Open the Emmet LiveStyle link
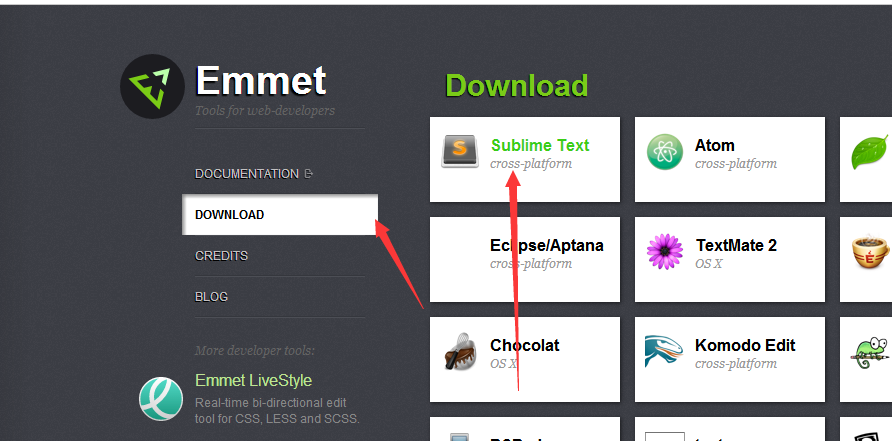 [x=253, y=380]
